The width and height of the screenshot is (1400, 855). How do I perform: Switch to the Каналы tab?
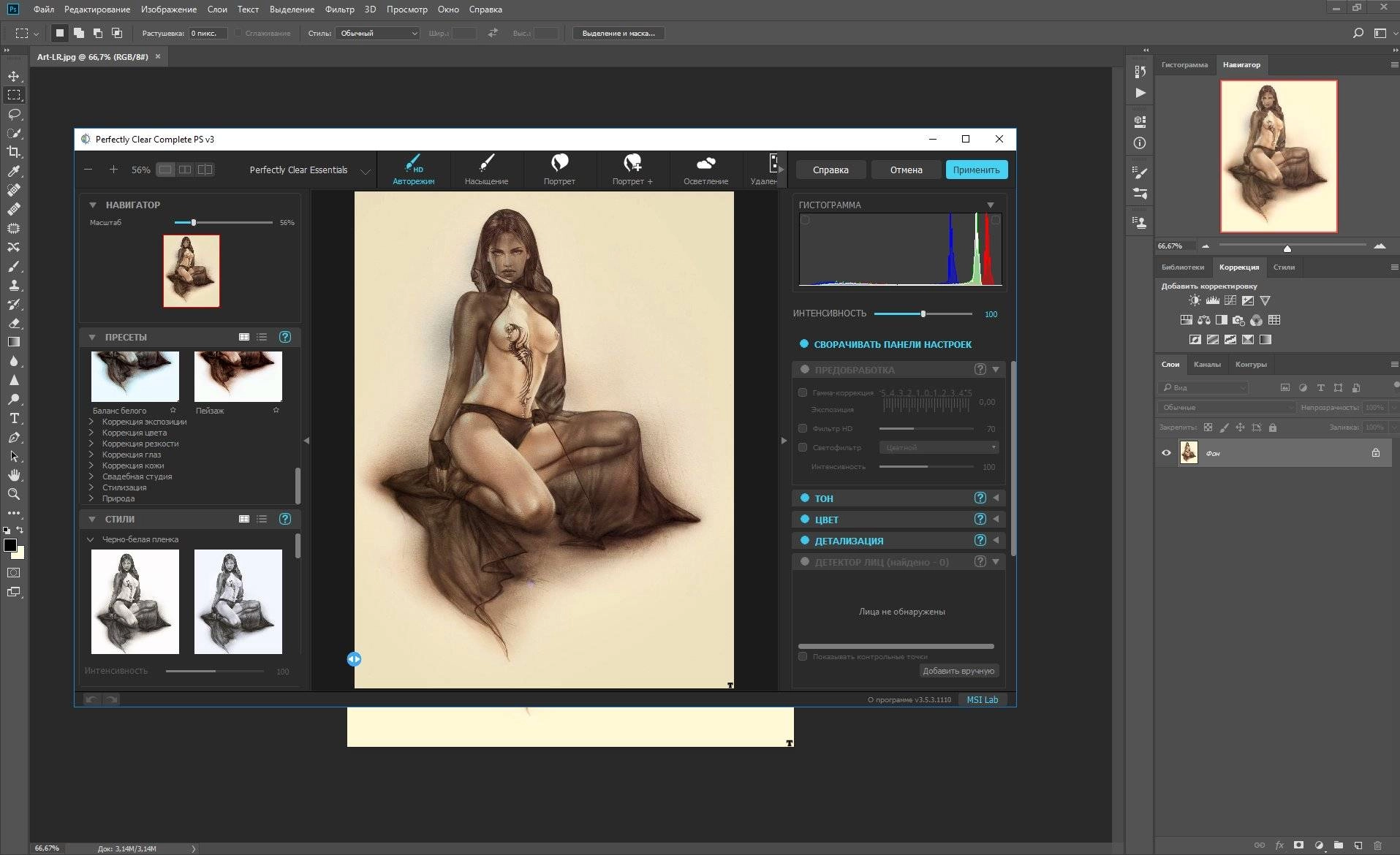pyautogui.click(x=1207, y=364)
